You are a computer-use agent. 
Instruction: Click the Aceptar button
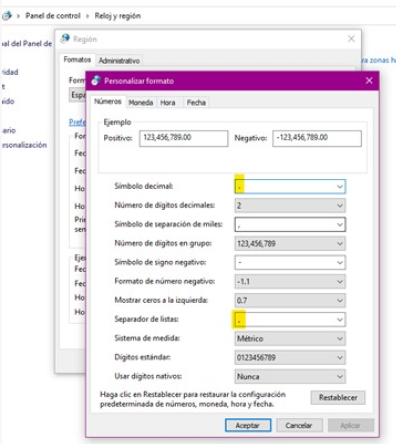(248, 425)
